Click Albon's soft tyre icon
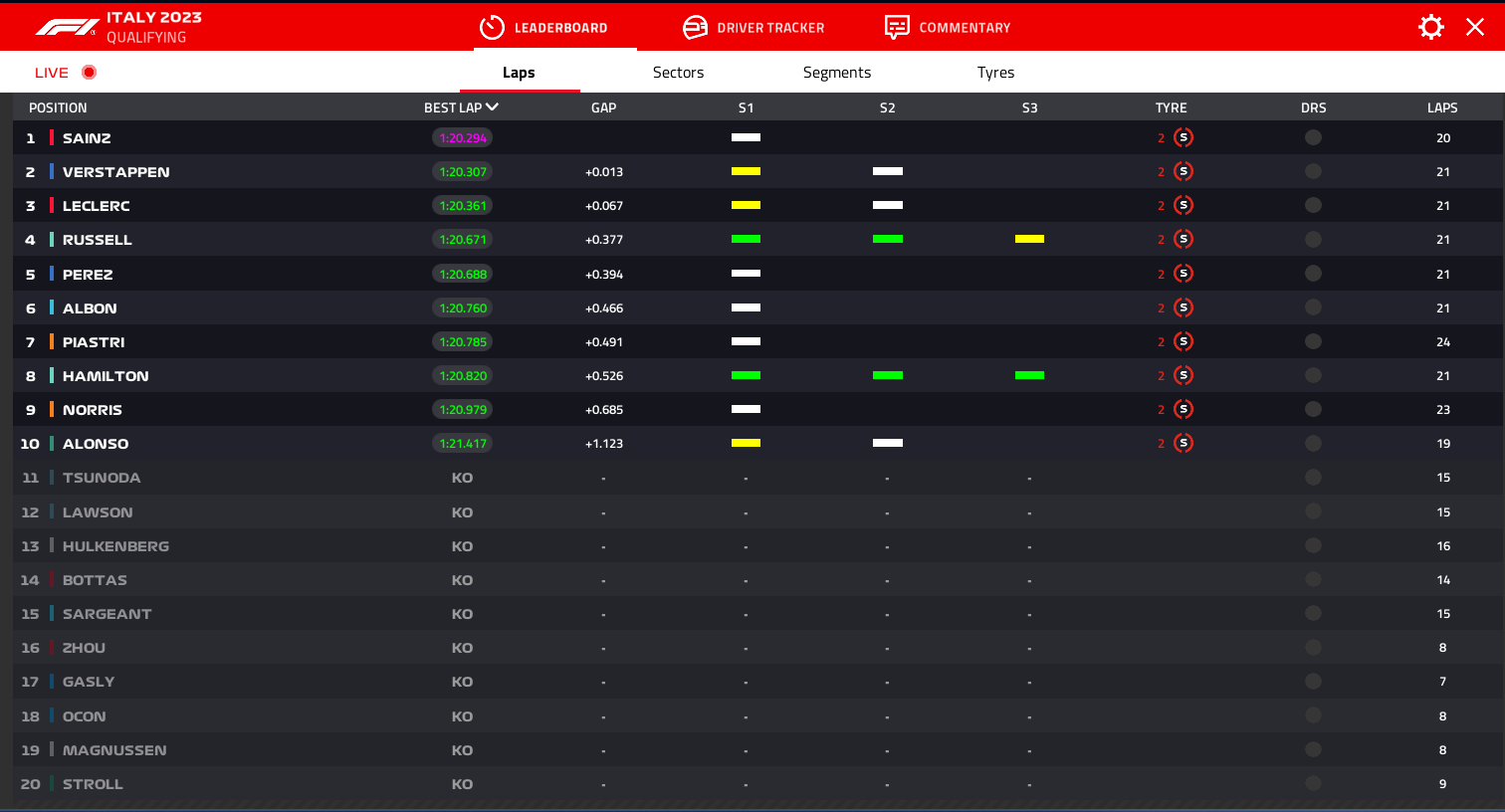 1183,307
